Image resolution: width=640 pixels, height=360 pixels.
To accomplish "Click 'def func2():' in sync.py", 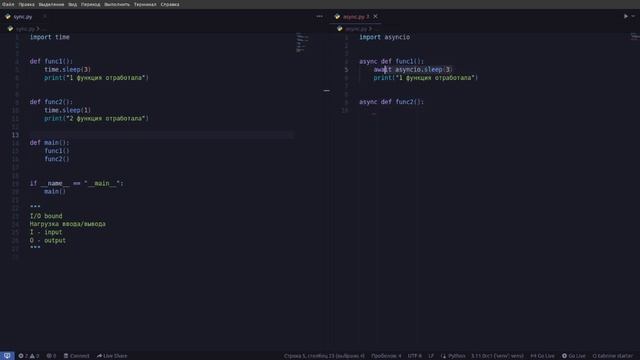I will [x=51, y=102].
